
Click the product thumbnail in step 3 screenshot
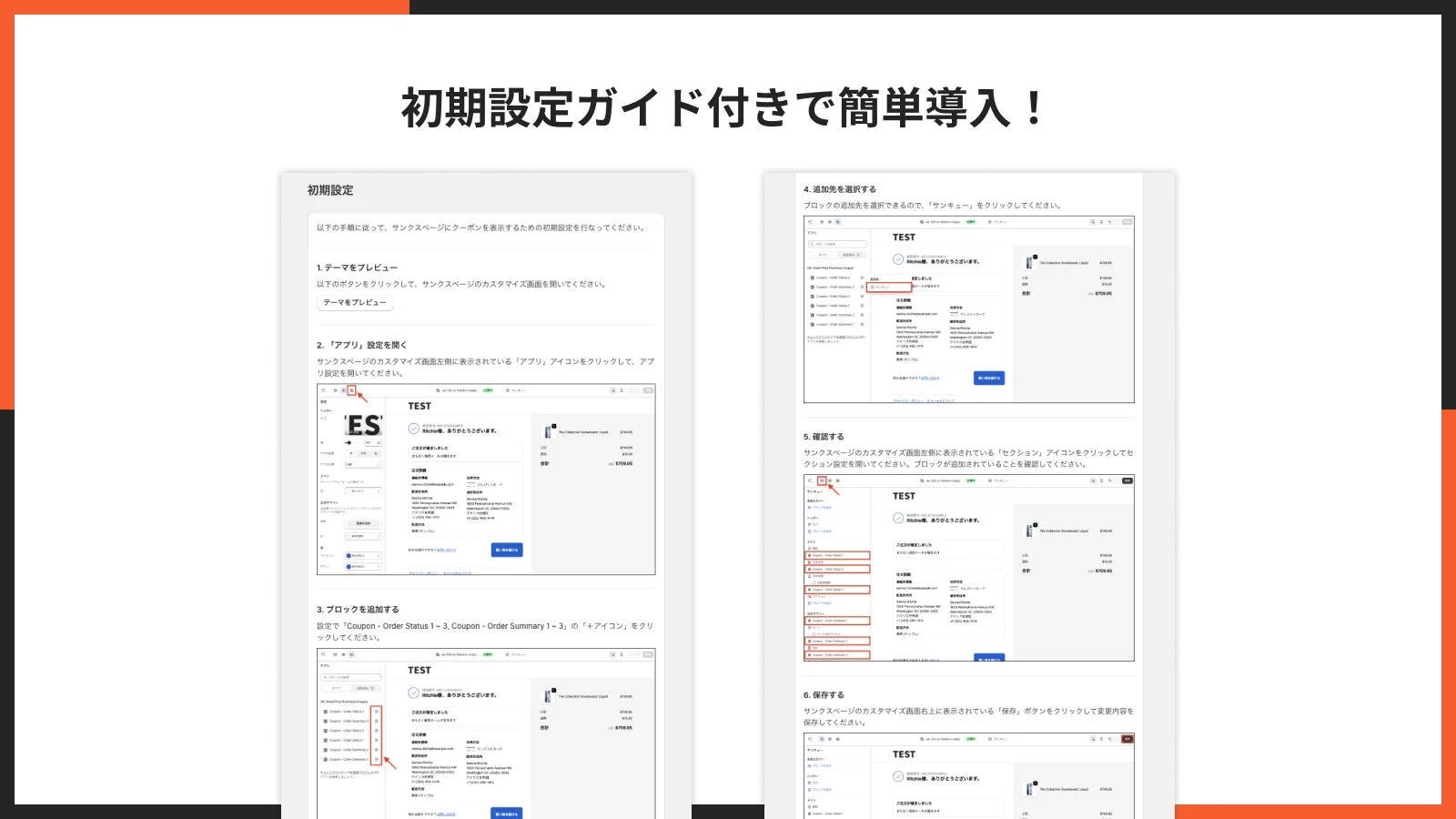click(x=549, y=696)
